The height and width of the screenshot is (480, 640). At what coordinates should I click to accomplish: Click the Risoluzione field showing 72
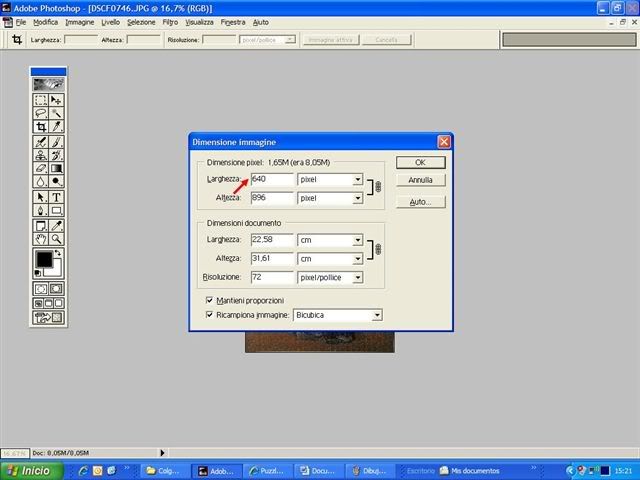click(x=272, y=278)
